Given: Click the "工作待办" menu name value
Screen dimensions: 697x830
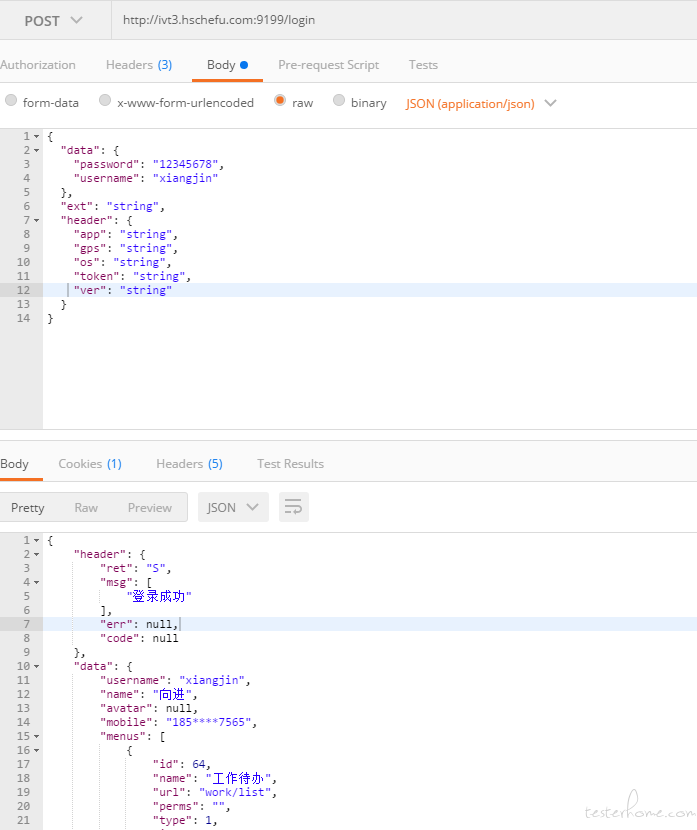Looking at the screenshot, I should click(x=238, y=779).
